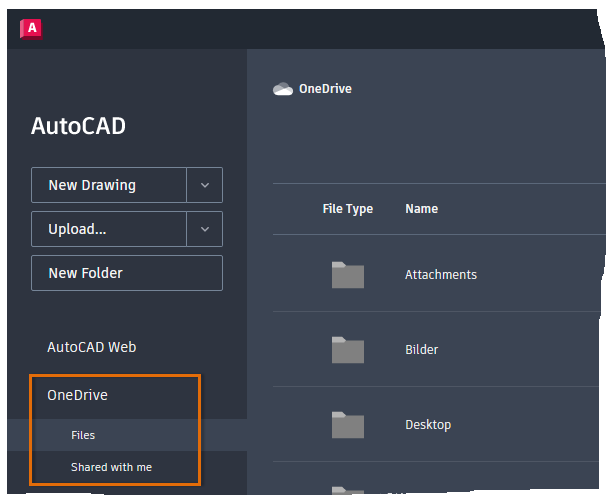Click the New Folder button
Screen dimensions: 614x504
[x=127, y=273]
